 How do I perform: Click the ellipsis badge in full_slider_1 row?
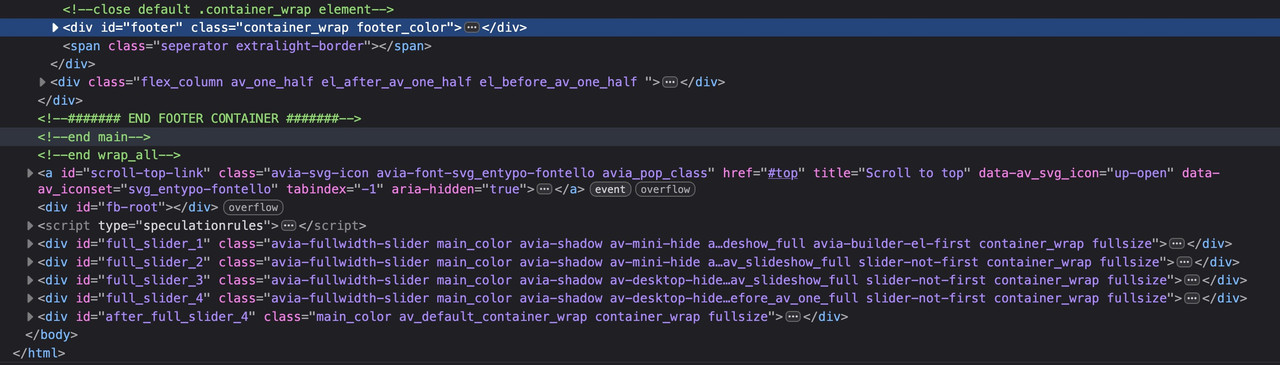coord(1177,244)
